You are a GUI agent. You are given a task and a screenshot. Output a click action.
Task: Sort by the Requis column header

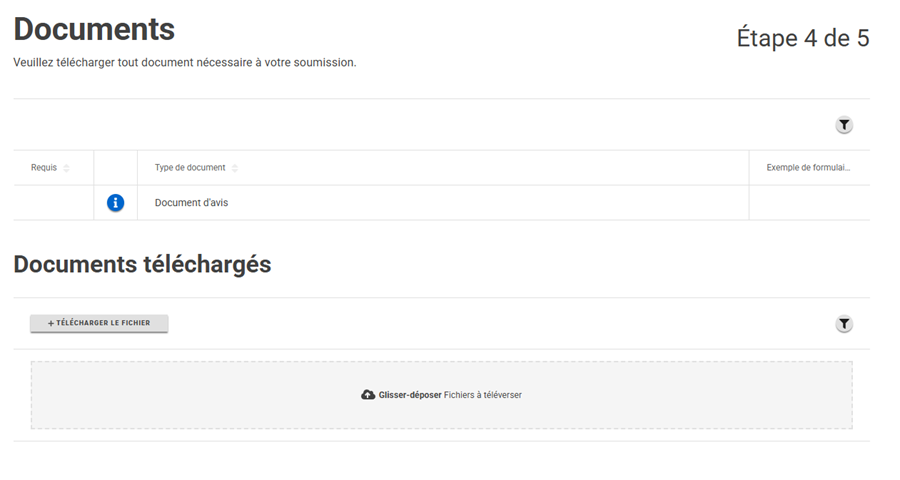coord(44,168)
